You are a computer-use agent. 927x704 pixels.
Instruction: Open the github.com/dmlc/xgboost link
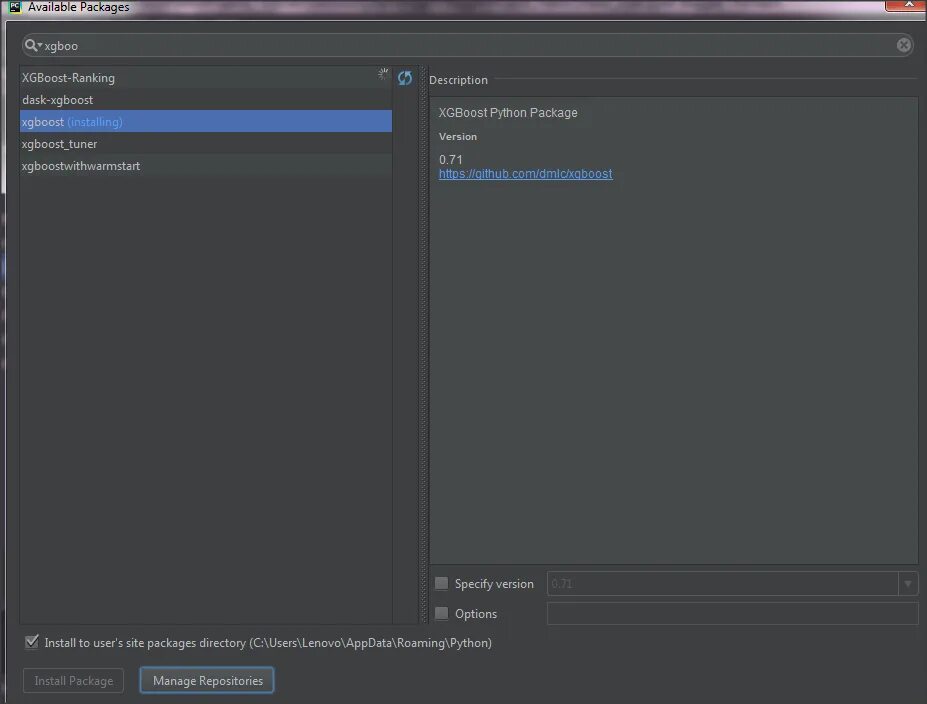tap(525, 174)
